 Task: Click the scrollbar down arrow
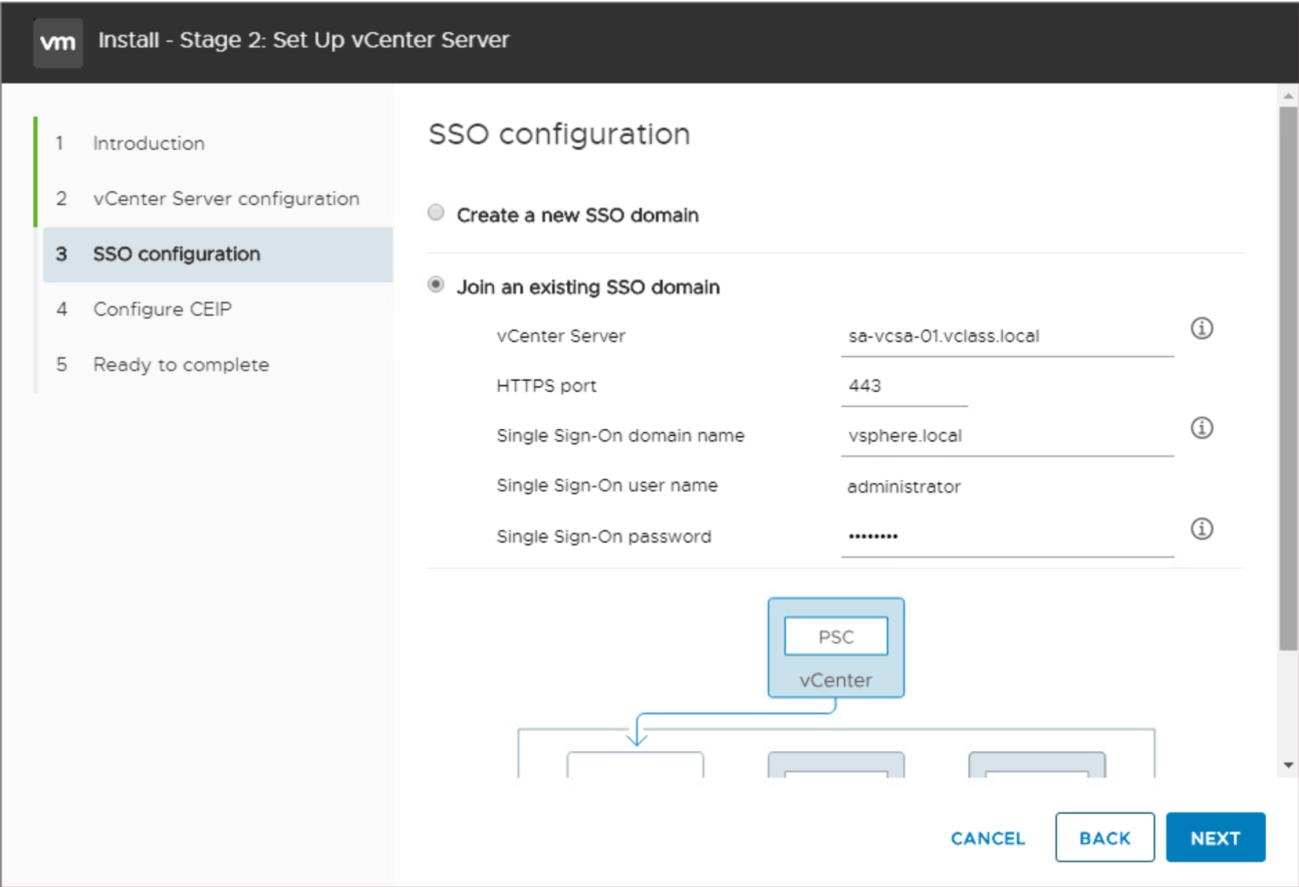pyautogui.click(x=1288, y=766)
